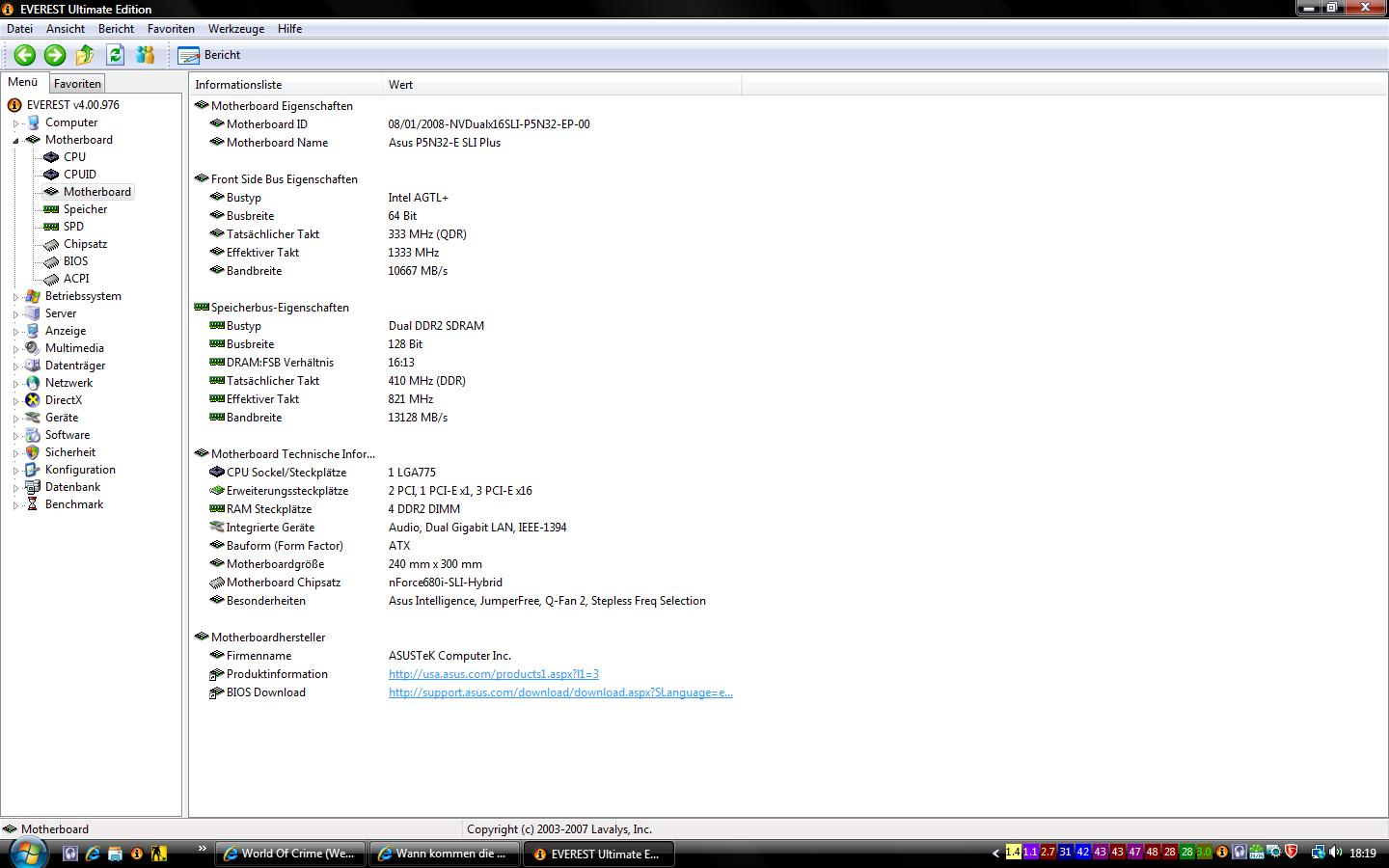Open the Ansicht menu
Screen dimensions: 1389x868
[x=66, y=29]
